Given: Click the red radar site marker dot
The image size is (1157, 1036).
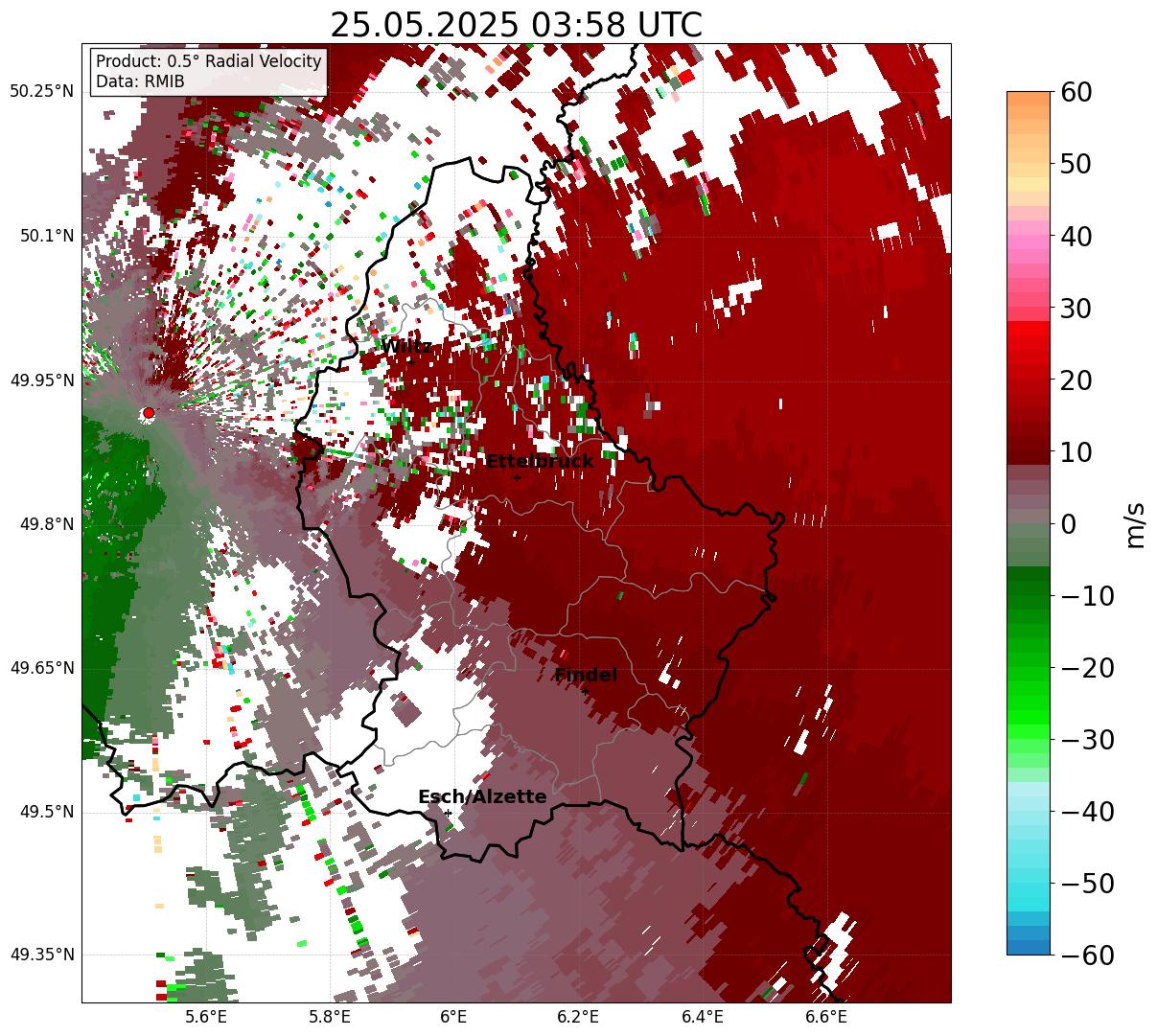Looking at the screenshot, I should point(148,413).
